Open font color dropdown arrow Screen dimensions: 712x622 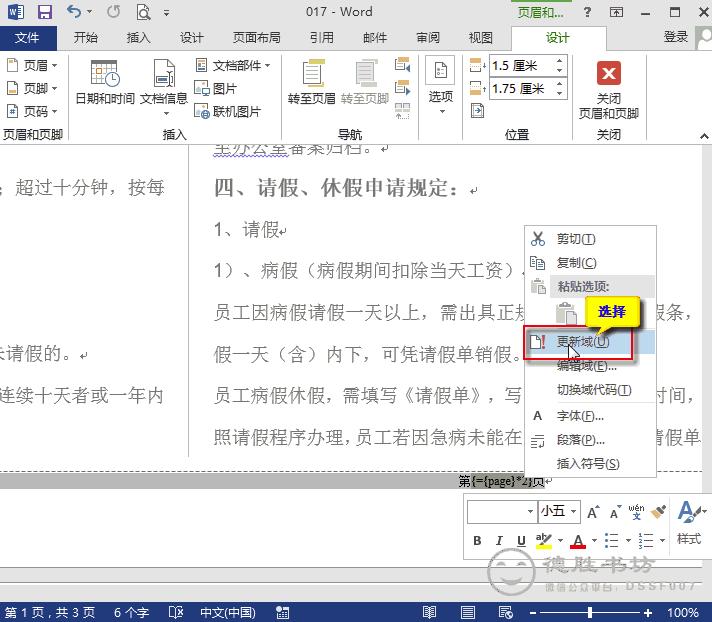(594, 540)
